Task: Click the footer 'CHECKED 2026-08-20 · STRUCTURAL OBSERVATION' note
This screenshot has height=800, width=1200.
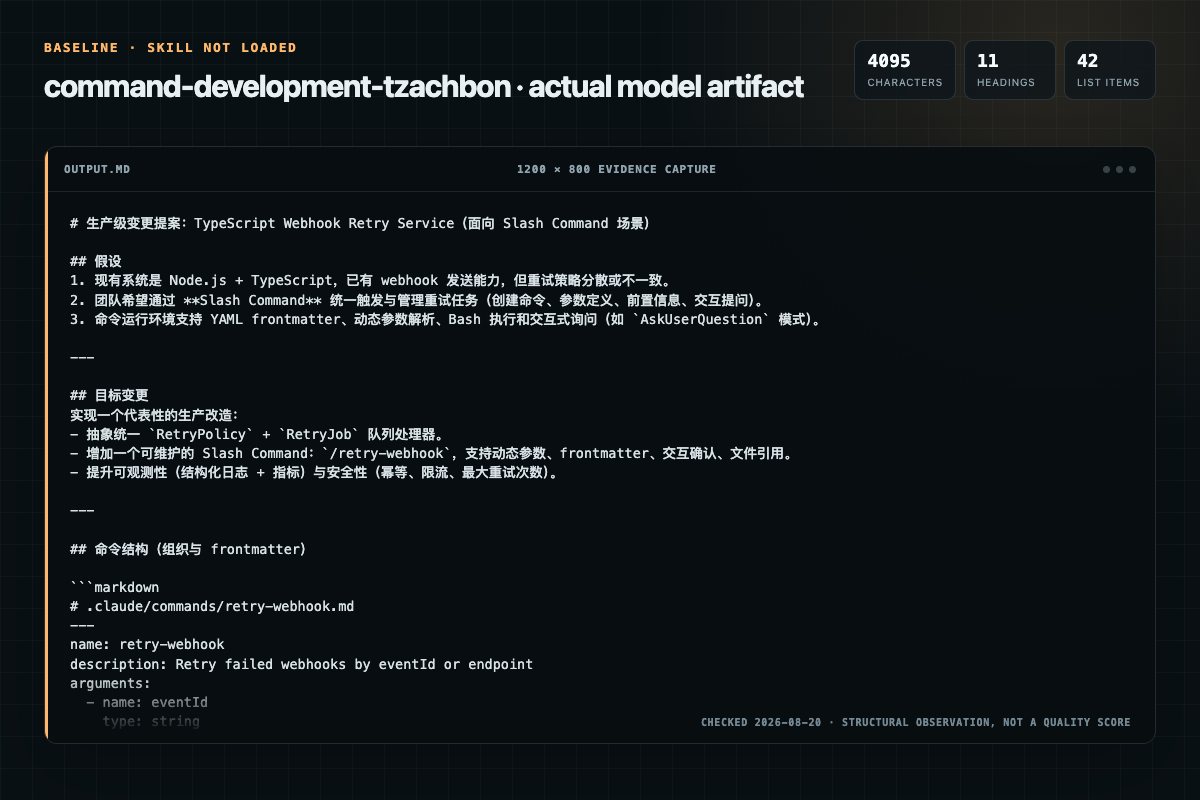Action: click(x=915, y=722)
